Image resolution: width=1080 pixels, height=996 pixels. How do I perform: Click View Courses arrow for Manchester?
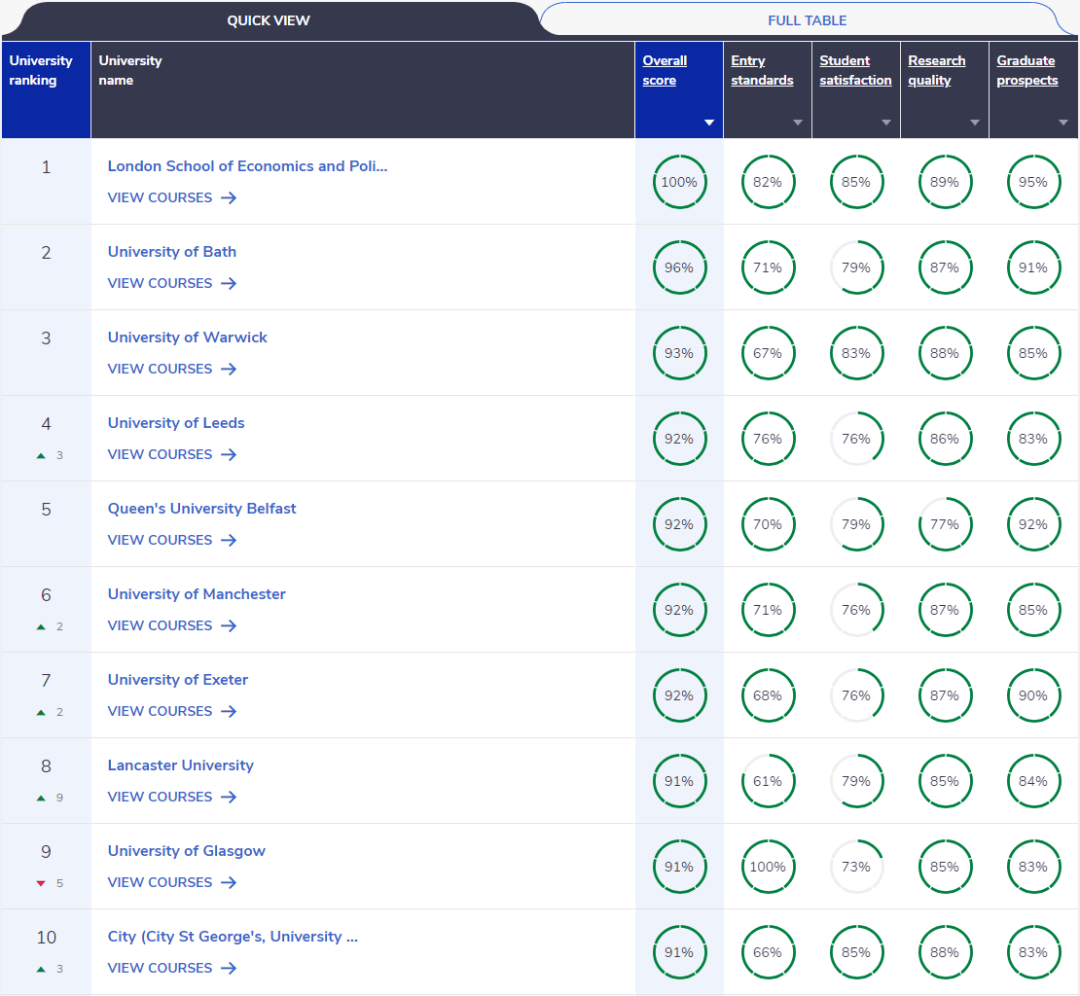(229, 626)
